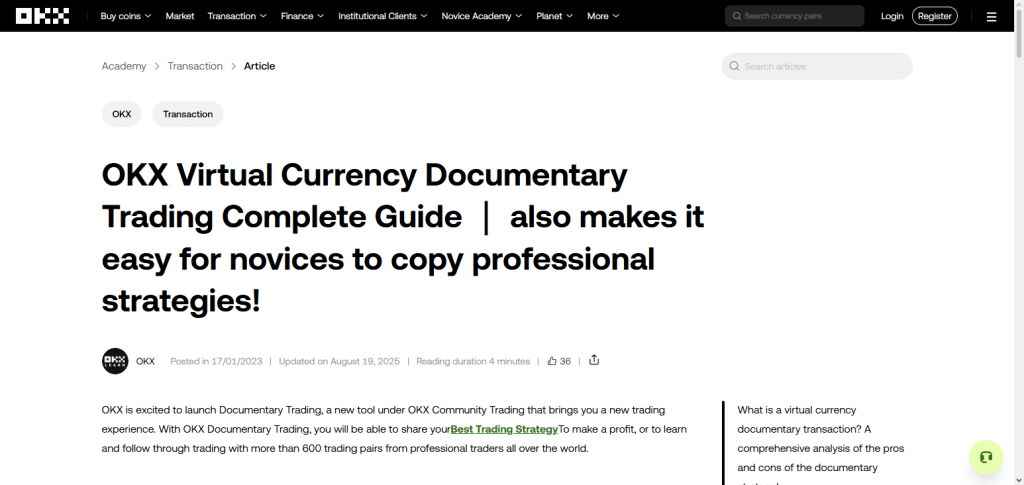Viewport: 1024px width, 485px height.
Task: Click the share icon below title
Action: pos(594,360)
